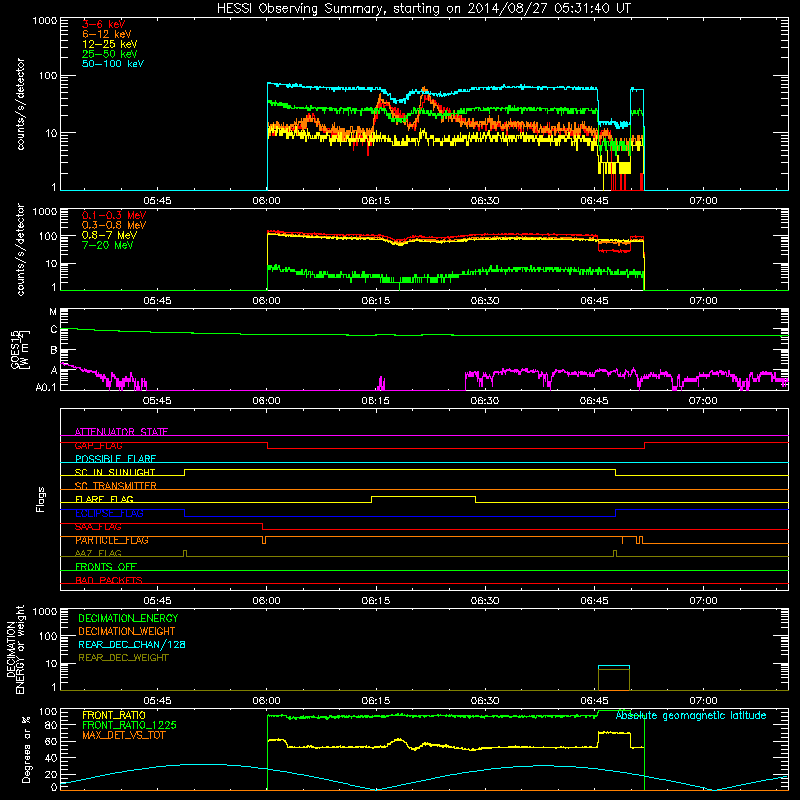800x800 pixels.
Task: Click the 06:30 tick under the decimation plot
Action: pos(485,701)
